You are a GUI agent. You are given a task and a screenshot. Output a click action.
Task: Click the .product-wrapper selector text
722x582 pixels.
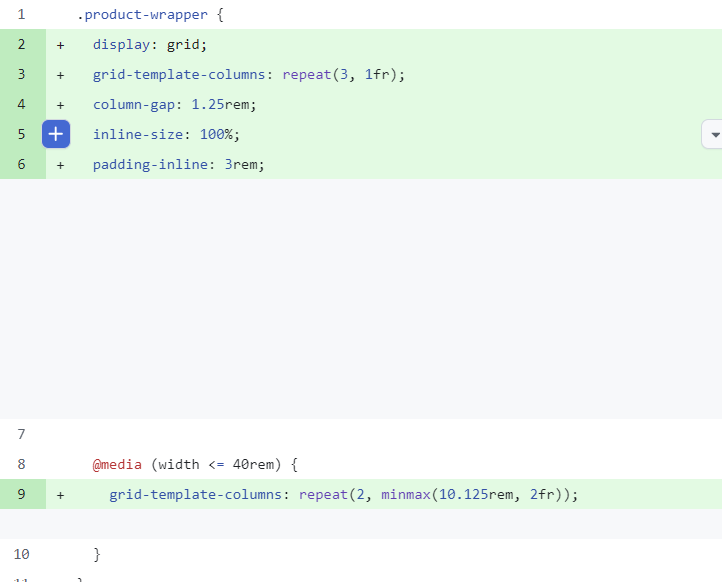142,15
